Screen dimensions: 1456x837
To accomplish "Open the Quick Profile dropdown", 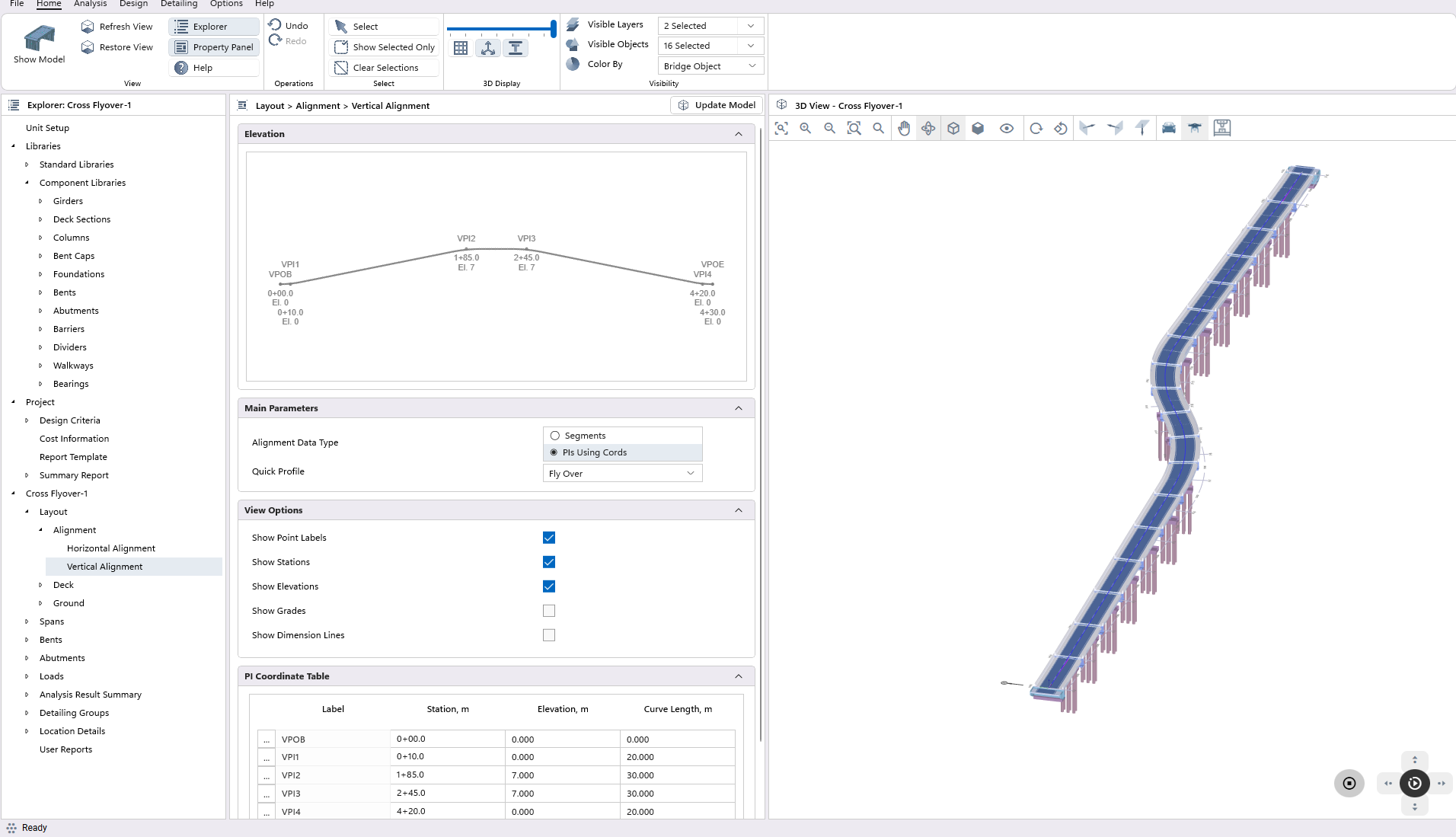I will pos(622,474).
